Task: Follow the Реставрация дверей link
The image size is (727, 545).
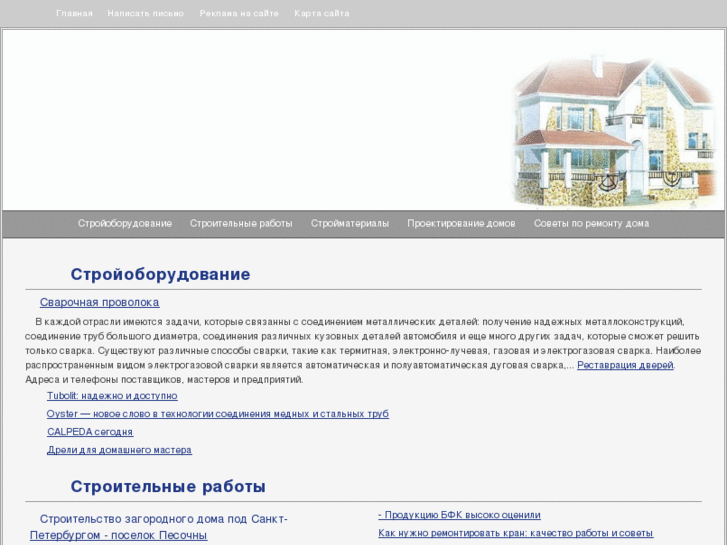Action: 625,365
